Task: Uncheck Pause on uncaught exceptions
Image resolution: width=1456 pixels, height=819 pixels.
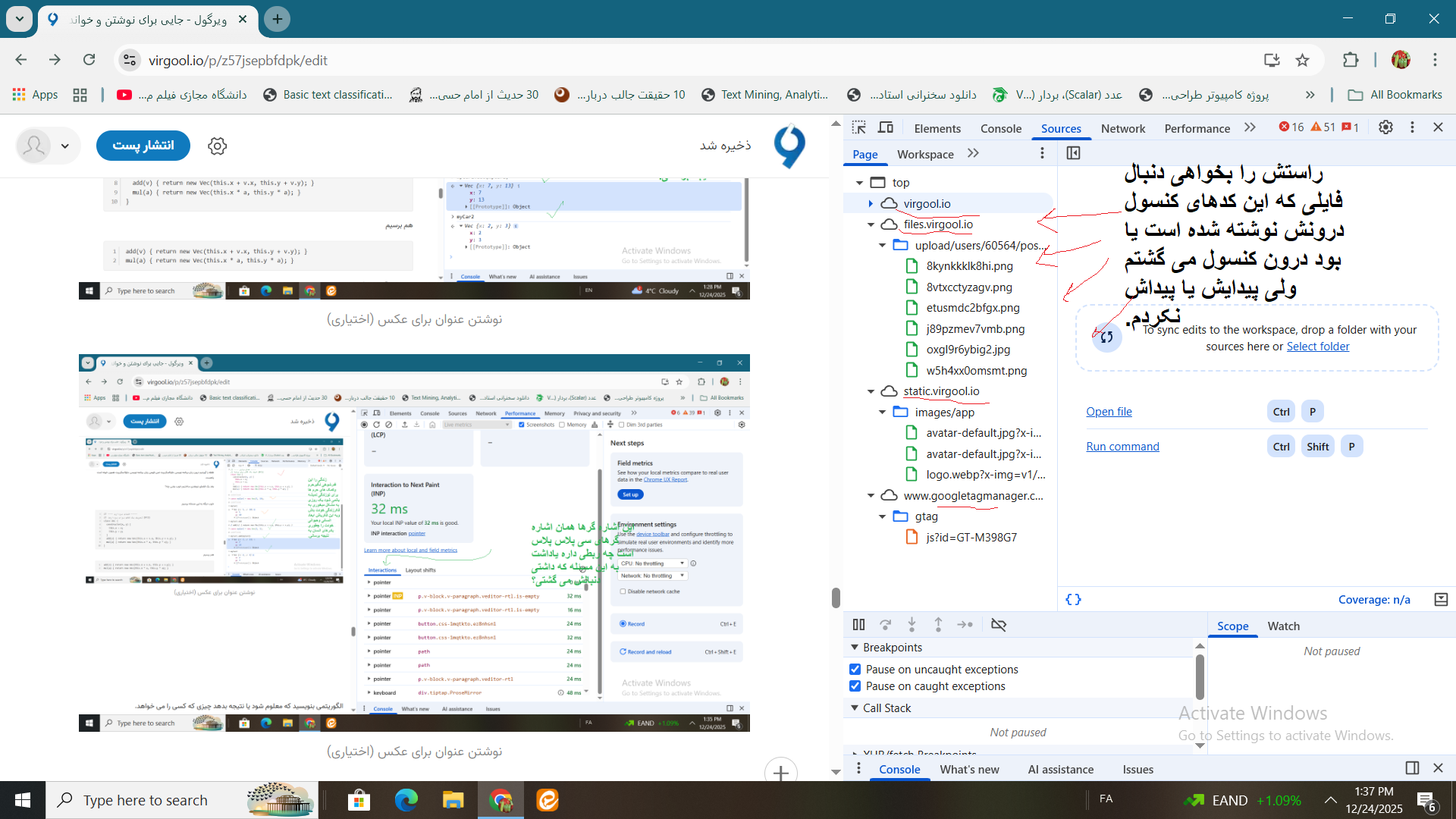Action: pos(855,669)
